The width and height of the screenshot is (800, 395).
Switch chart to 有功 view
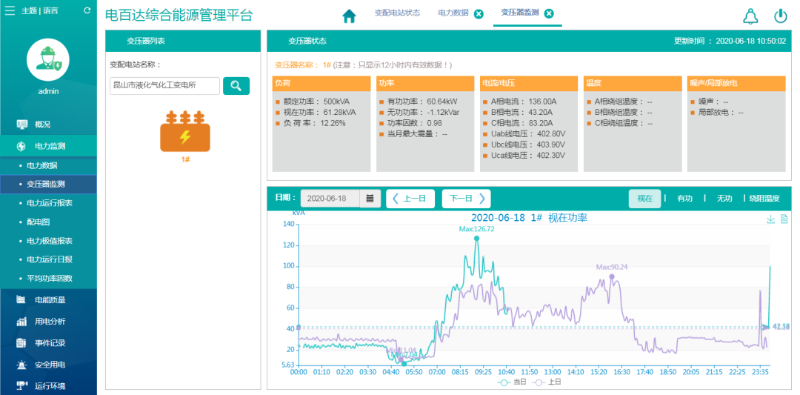coord(684,199)
